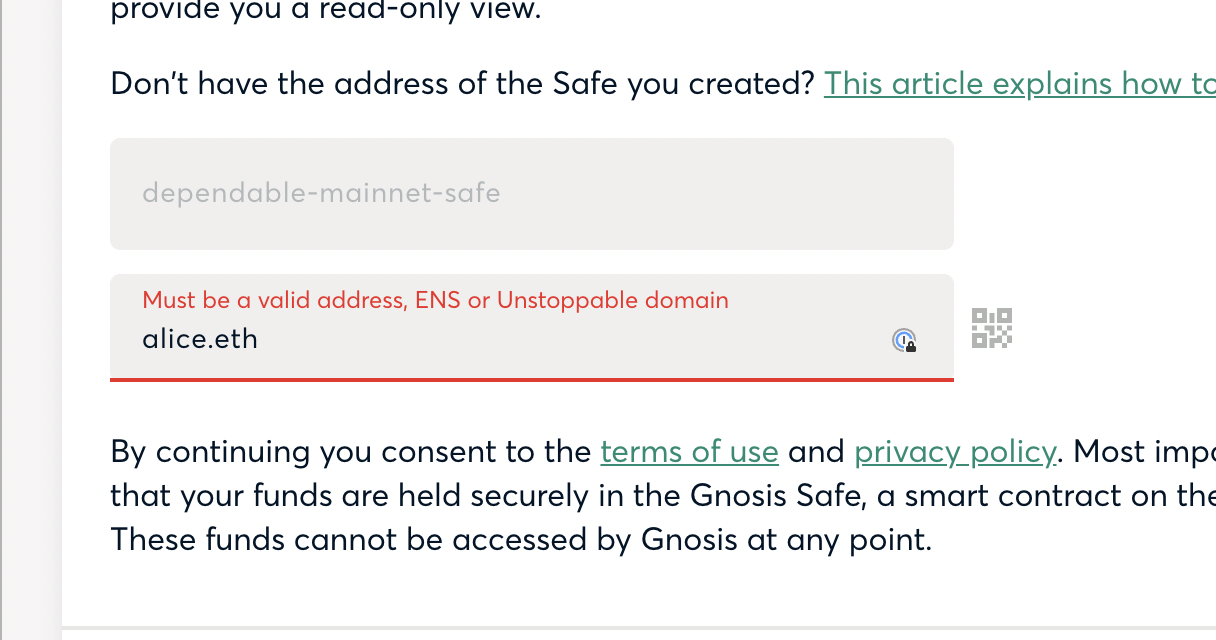Screen dimensions: 1216x640
Task: Open the QR code scanner for the address
Action: (991, 327)
